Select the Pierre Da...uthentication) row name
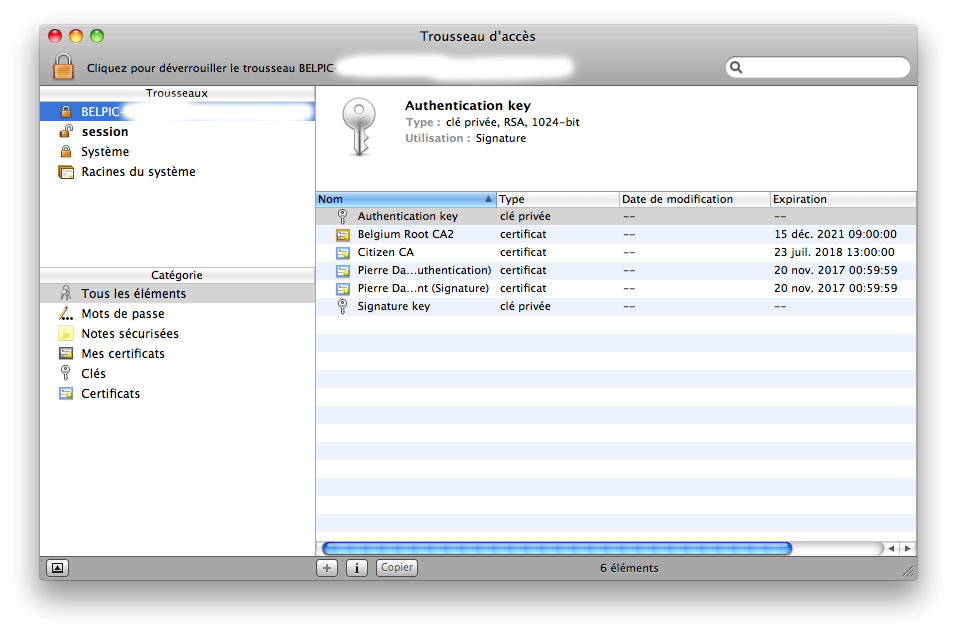The image size is (957, 635). pos(424,270)
